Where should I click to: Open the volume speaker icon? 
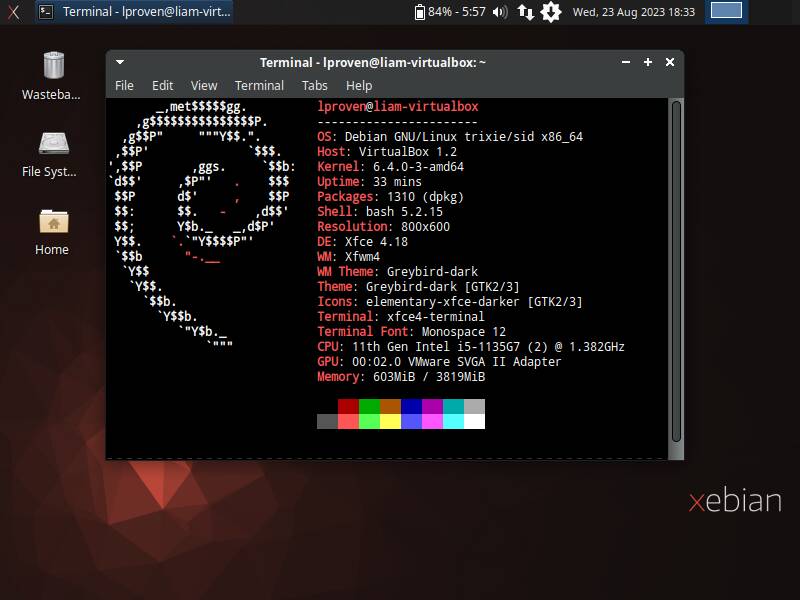pos(499,12)
